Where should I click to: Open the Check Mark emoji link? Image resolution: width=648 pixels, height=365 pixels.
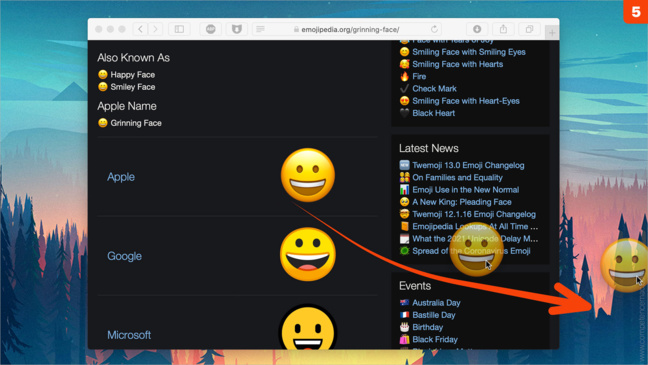click(x=434, y=88)
